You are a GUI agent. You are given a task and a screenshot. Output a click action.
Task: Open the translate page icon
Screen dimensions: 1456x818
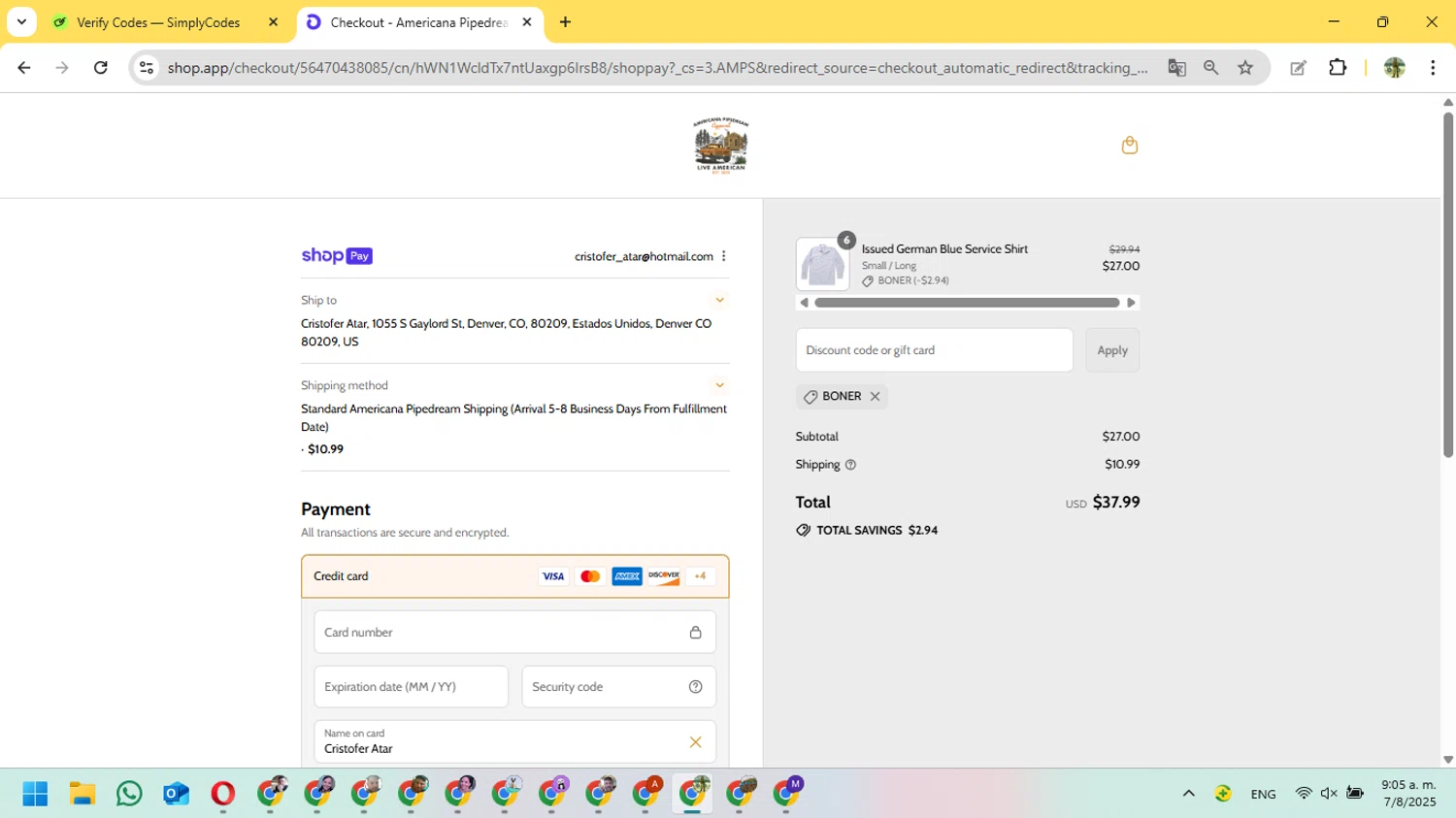(x=1176, y=68)
